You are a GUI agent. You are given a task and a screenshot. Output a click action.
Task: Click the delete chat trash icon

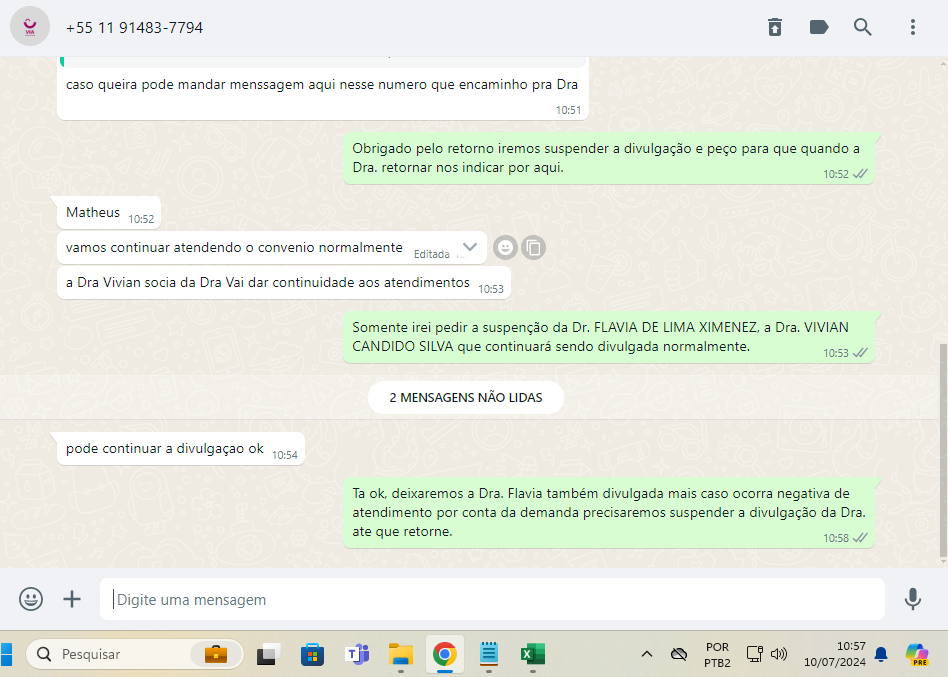775,27
